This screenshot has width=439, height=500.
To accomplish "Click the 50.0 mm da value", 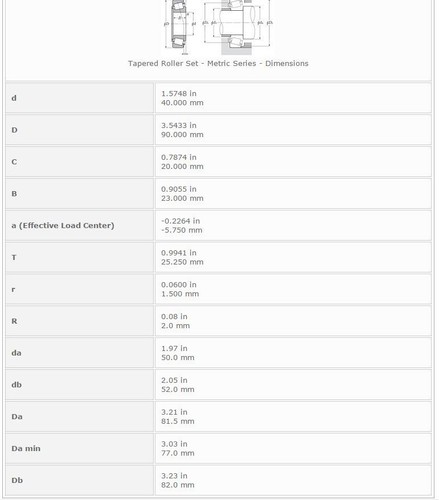I will click(x=178, y=358).
